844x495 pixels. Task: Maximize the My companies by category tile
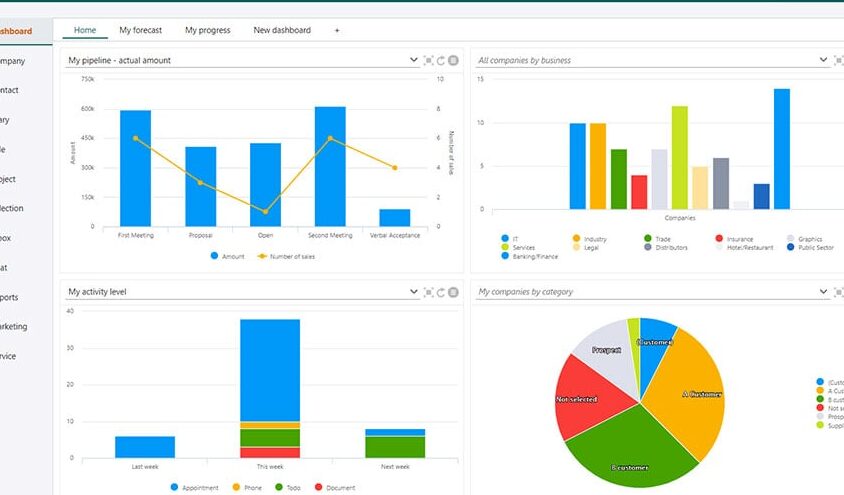point(839,292)
